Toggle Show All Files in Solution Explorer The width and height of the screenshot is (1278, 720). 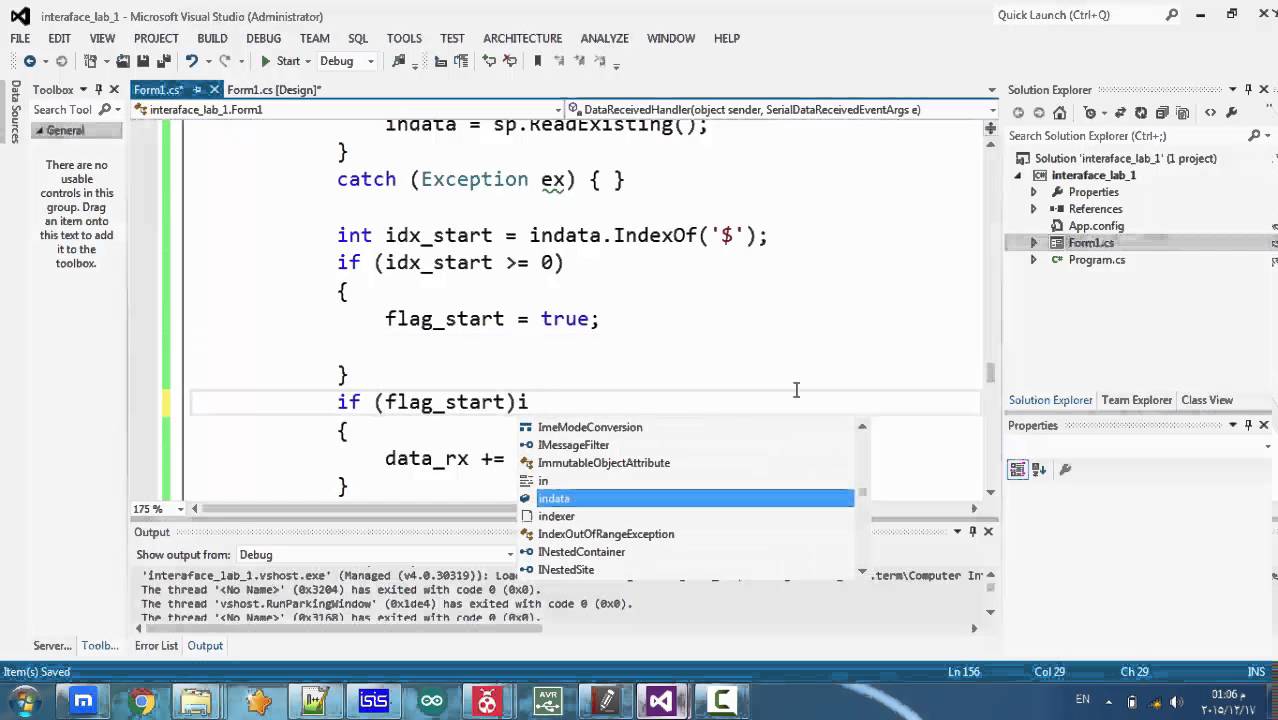(x=1184, y=113)
